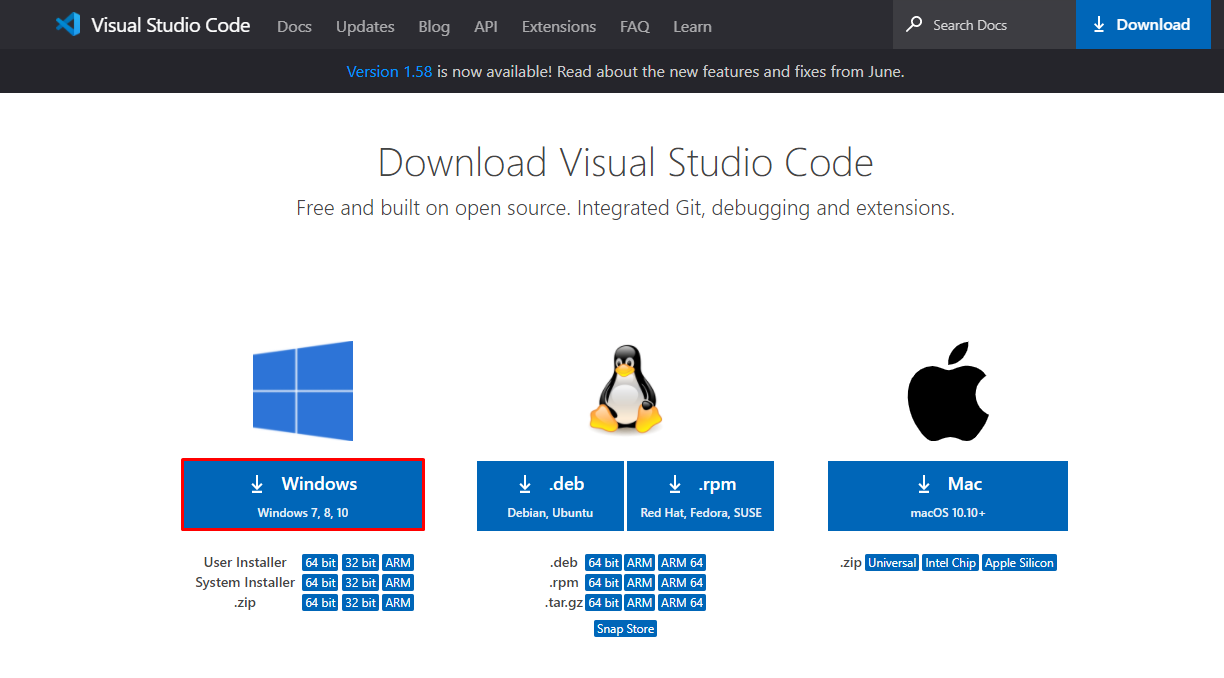The height and width of the screenshot is (678, 1224).
Task: Open the Extensions page
Action: 559,26
